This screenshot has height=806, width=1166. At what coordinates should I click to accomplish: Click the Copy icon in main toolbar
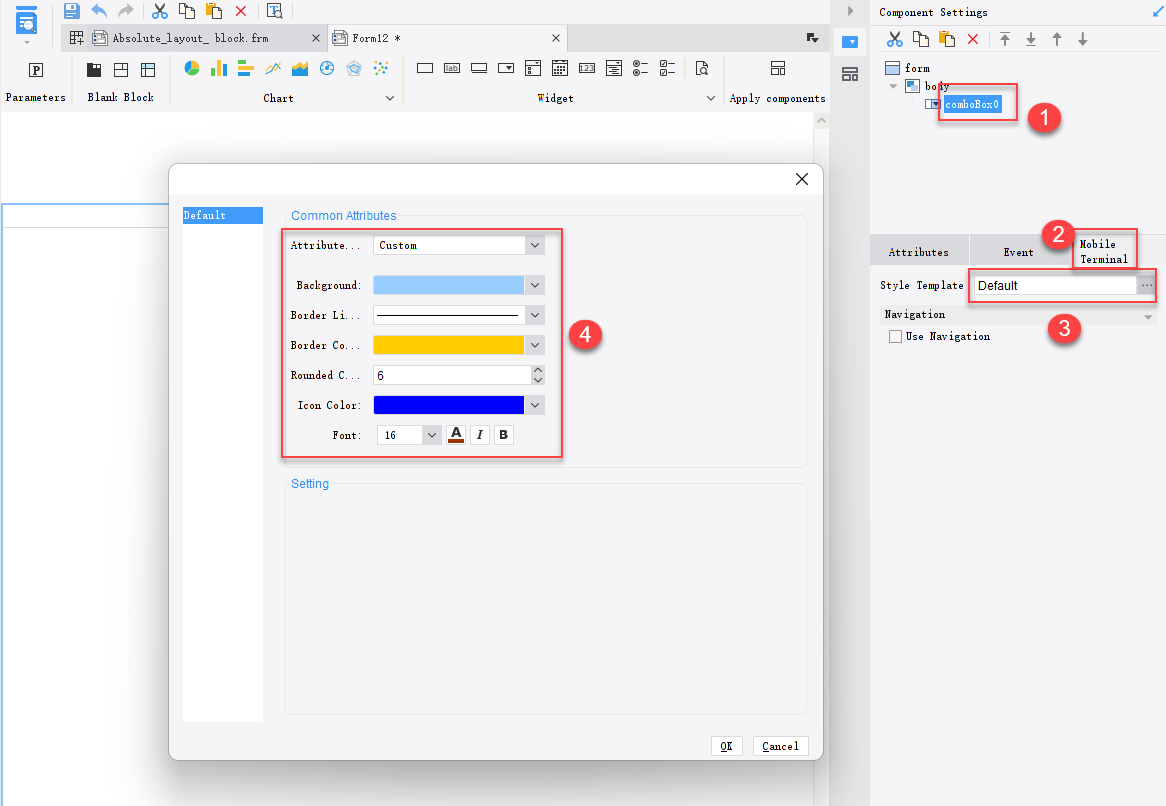point(187,10)
